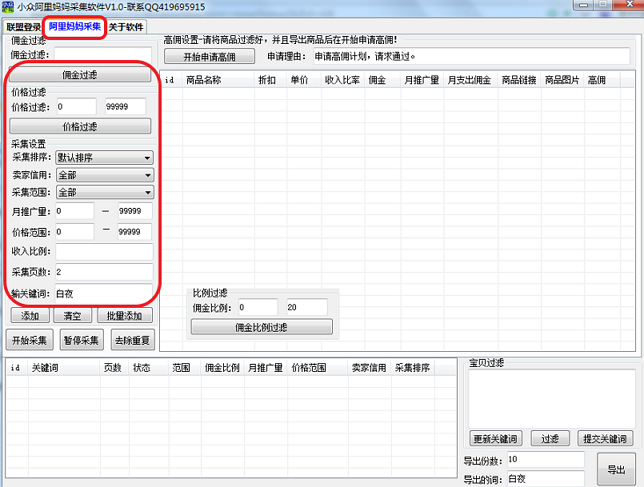
Task: Start collection with 开始采集 button
Action: coord(30,340)
